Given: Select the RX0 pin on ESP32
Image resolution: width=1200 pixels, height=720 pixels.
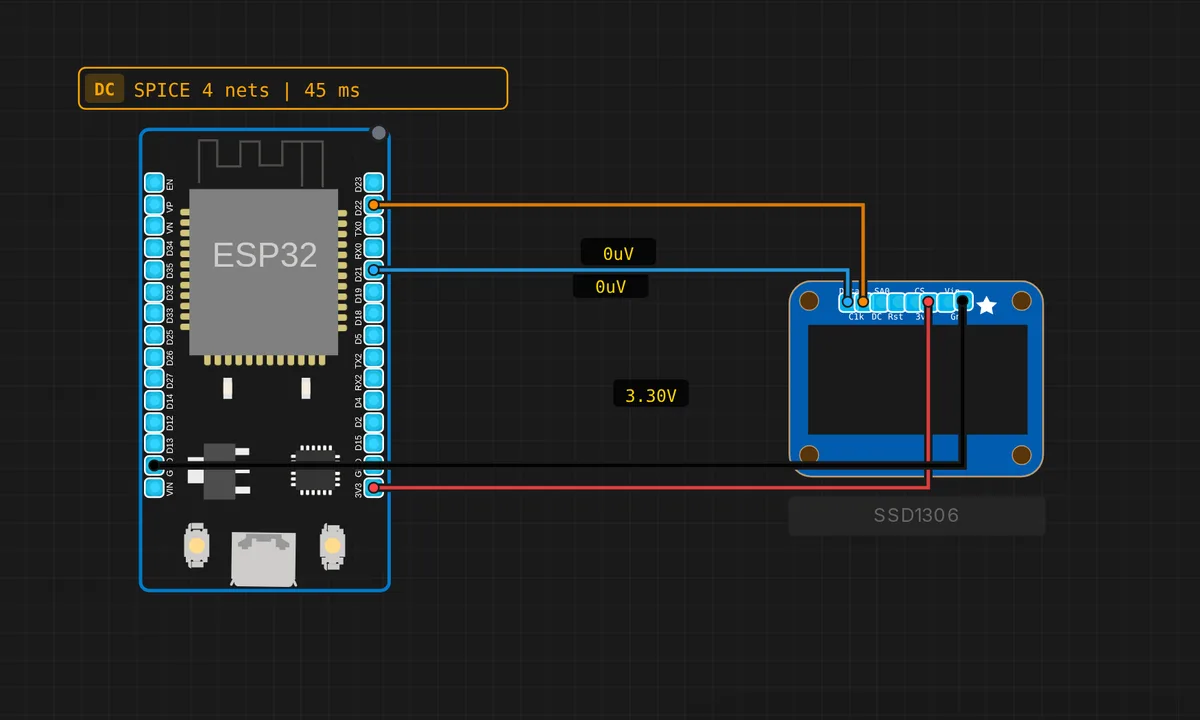Looking at the screenshot, I should pos(373,248).
